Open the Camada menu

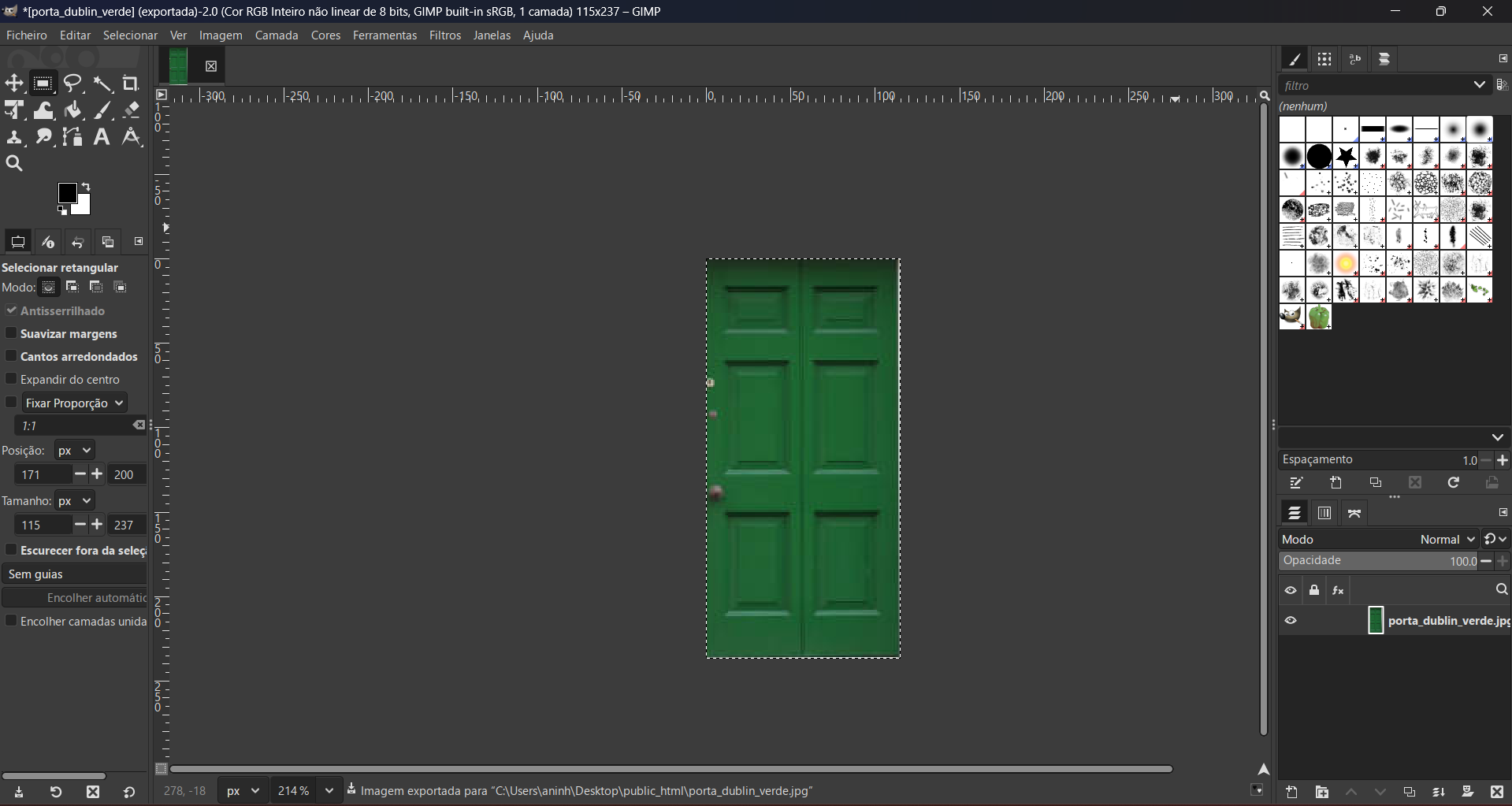pyautogui.click(x=277, y=36)
